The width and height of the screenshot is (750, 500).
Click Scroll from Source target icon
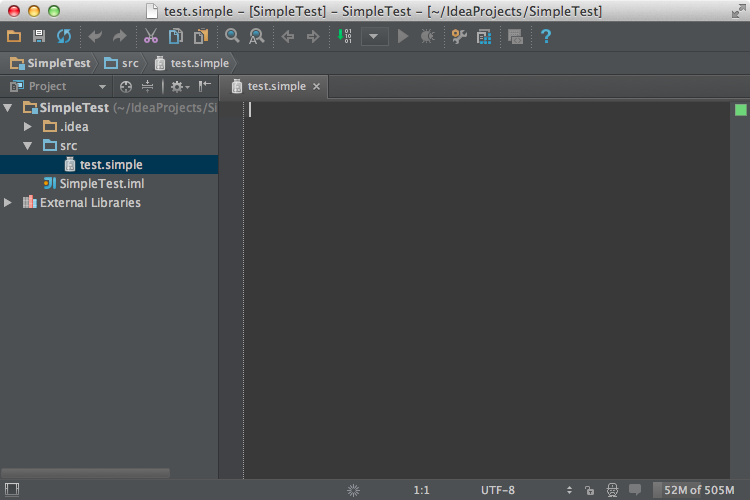(x=126, y=87)
